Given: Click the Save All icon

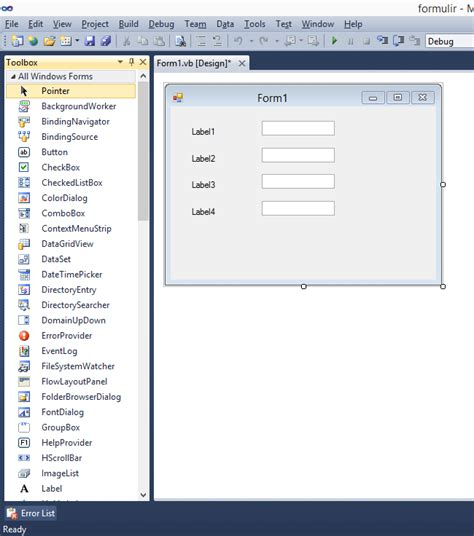Looking at the screenshot, I should click(x=106, y=41).
